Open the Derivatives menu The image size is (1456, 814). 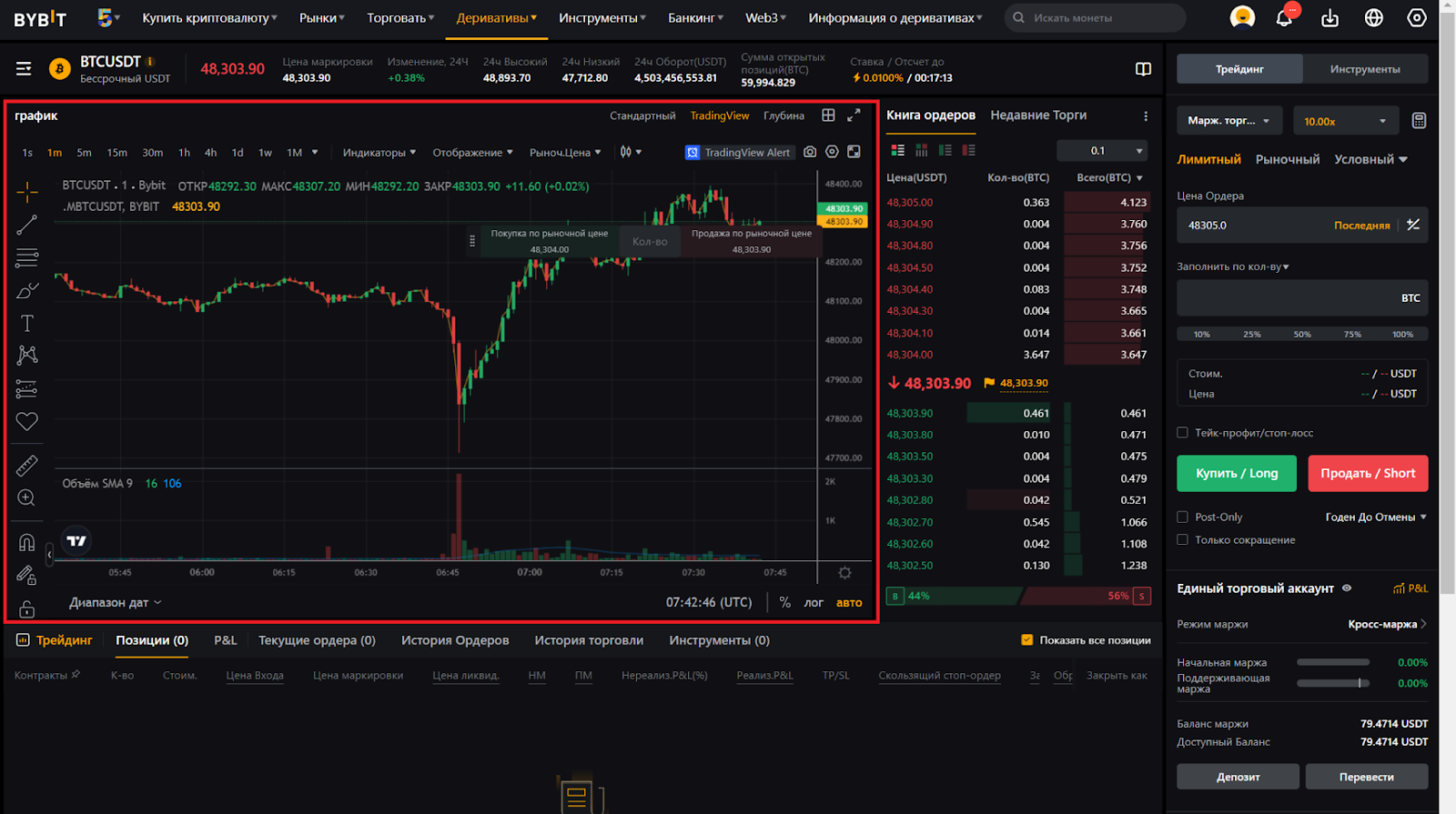click(x=496, y=18)
